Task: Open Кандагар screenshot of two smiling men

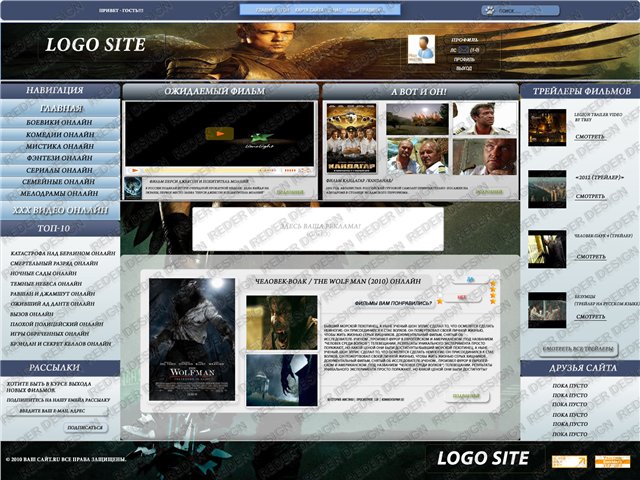Action: [417, 156]
